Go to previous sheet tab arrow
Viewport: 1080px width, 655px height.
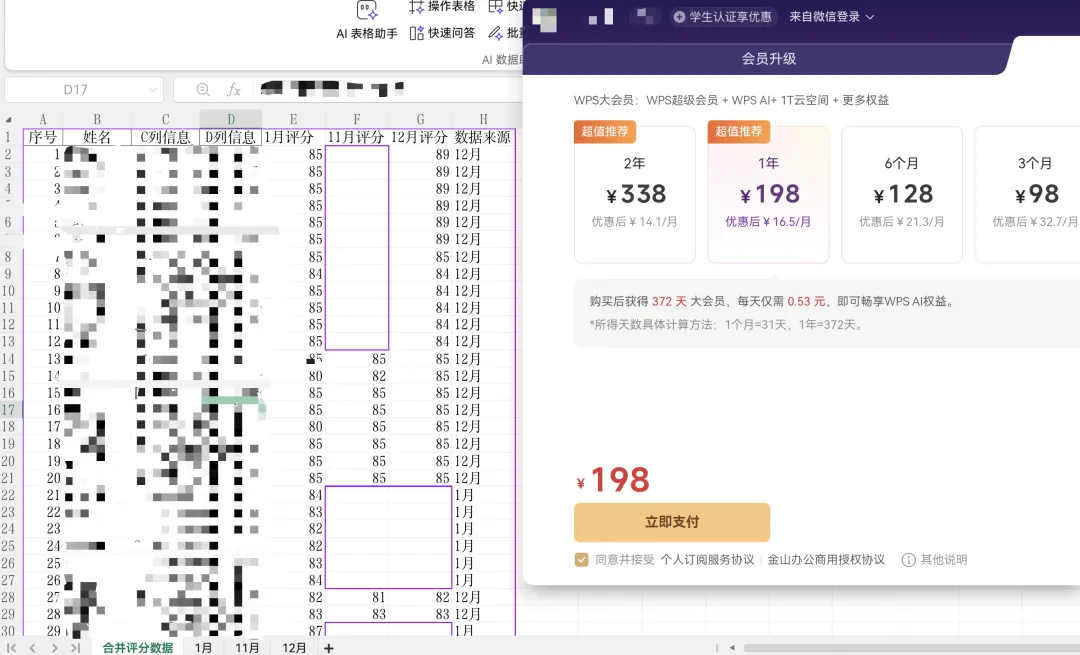[x=32, y=648]
